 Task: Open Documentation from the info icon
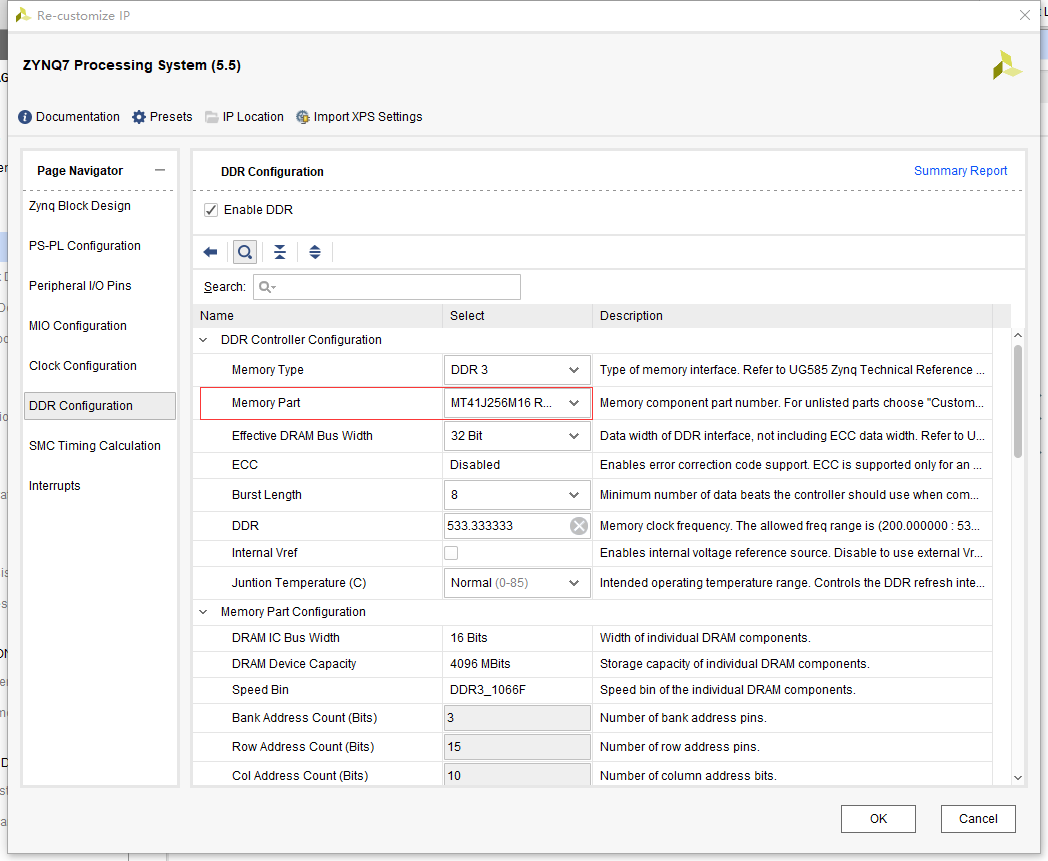(26, 117)
